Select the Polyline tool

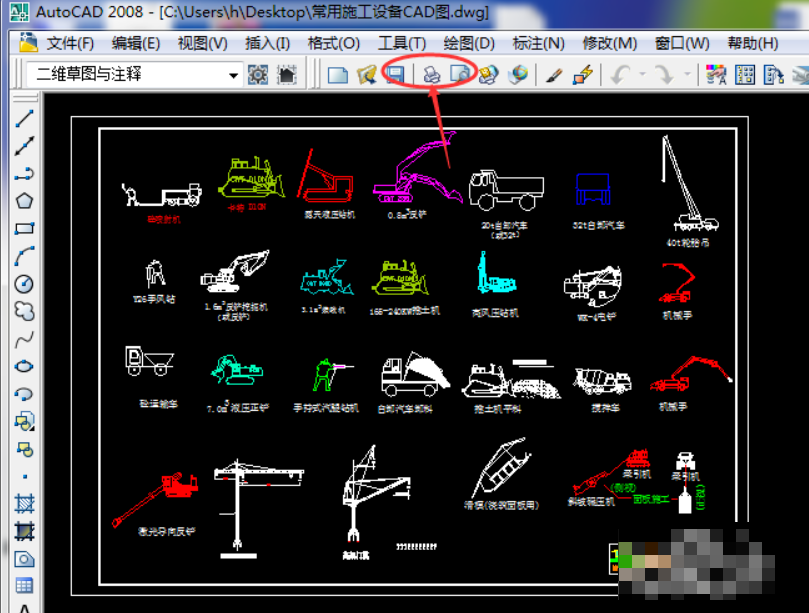[24, 174]
